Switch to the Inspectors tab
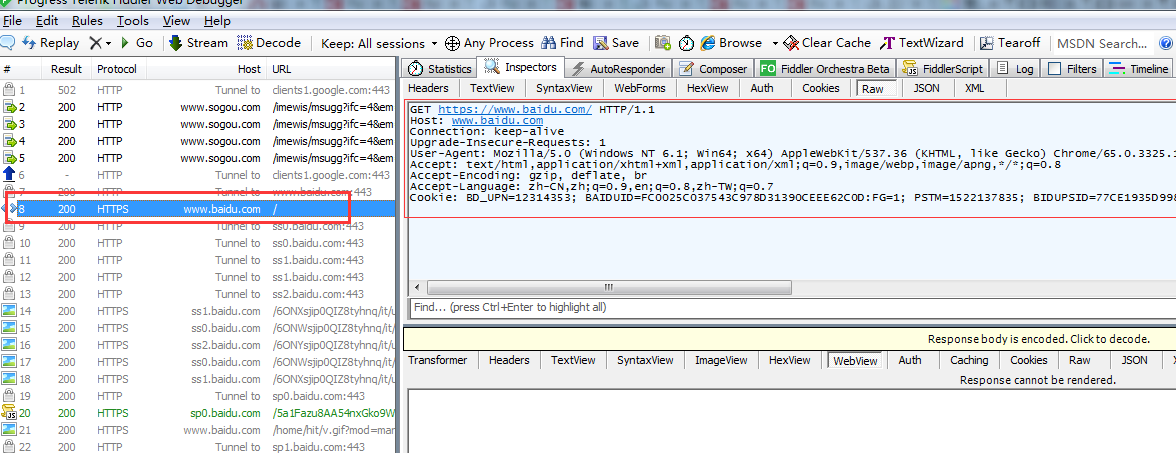1176x453 pixels. point(521,68)
